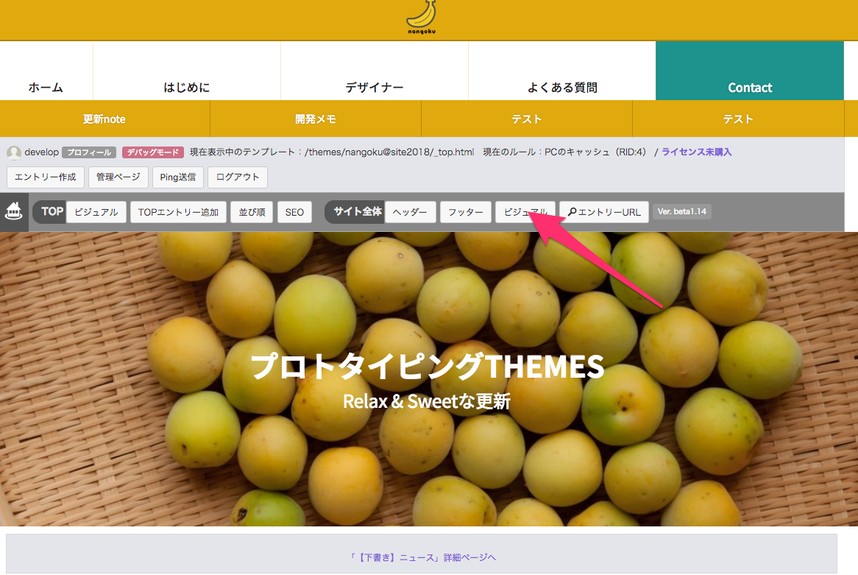Open the 下書きニュース detail page link
The height and width of the screenshot is (575, 858).
pyautogui.click(x=422, y=557)
